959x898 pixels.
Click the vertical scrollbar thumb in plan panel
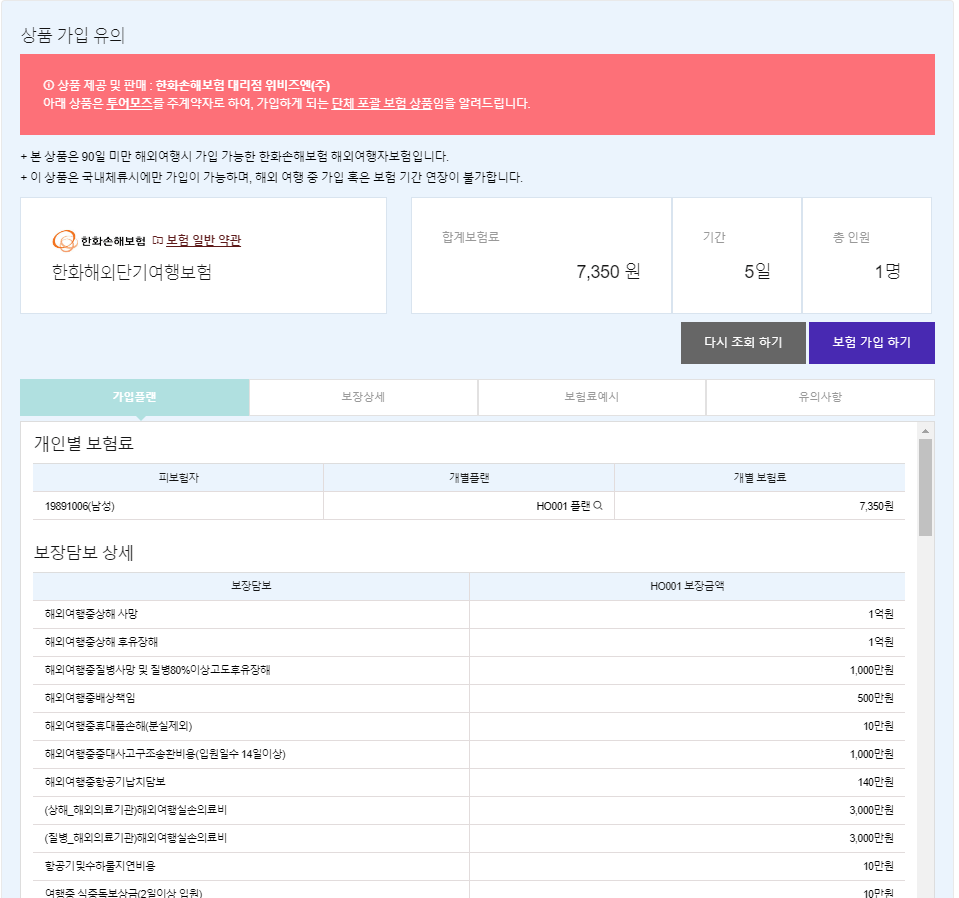coord(925,487)
